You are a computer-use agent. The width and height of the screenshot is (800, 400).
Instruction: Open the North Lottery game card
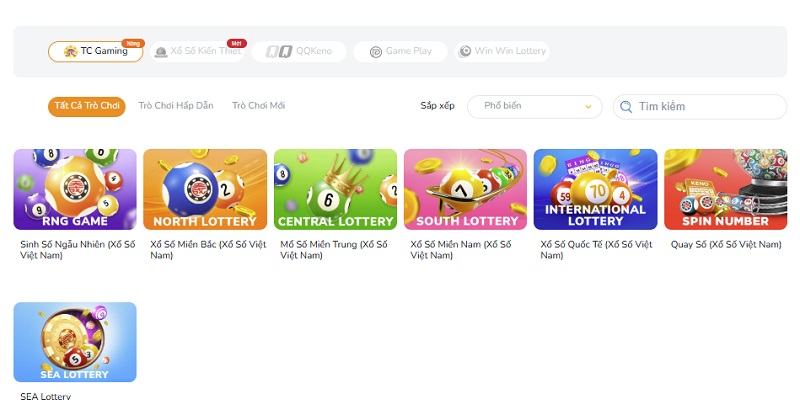tap(205, 189)
